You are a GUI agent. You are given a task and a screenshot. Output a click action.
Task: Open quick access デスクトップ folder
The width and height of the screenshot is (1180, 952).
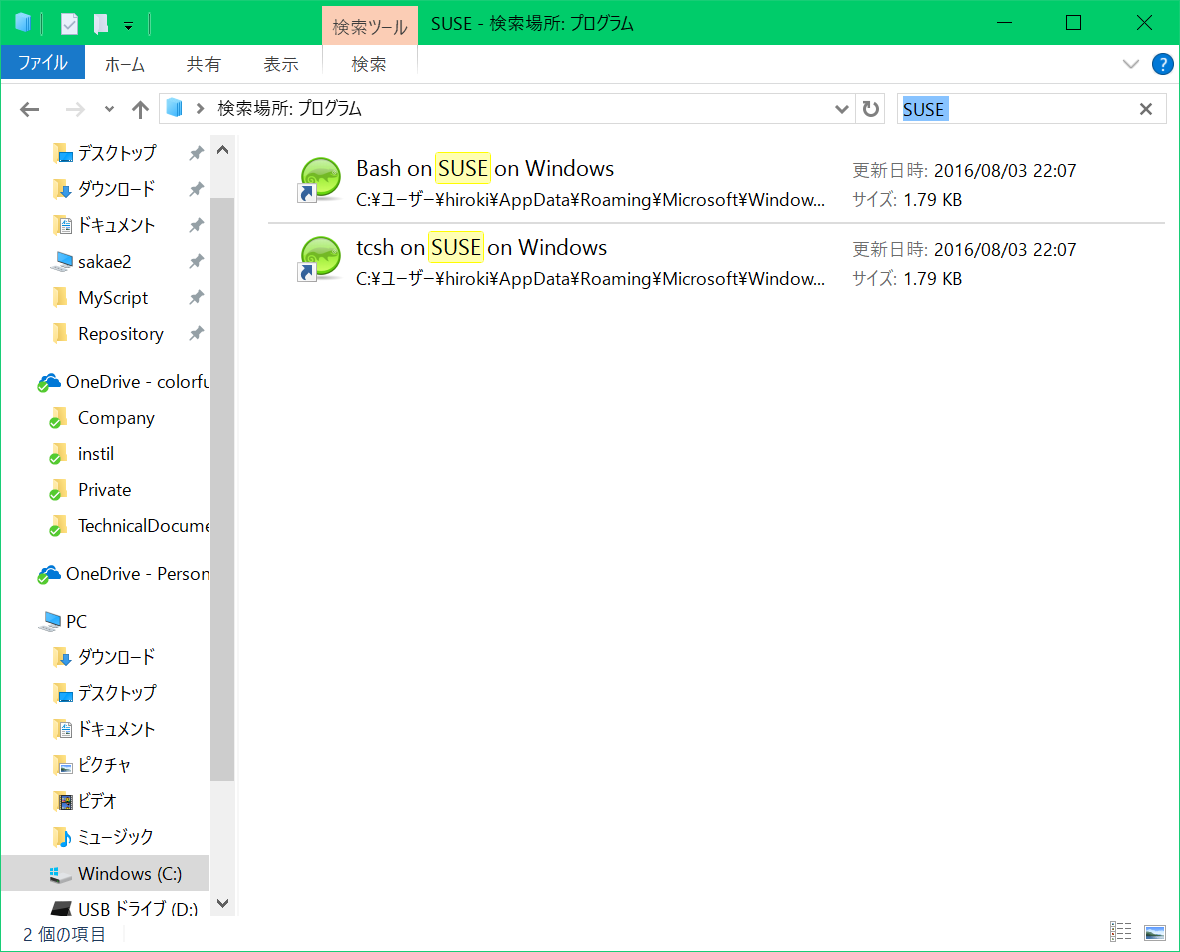click(x=117, y=154)
